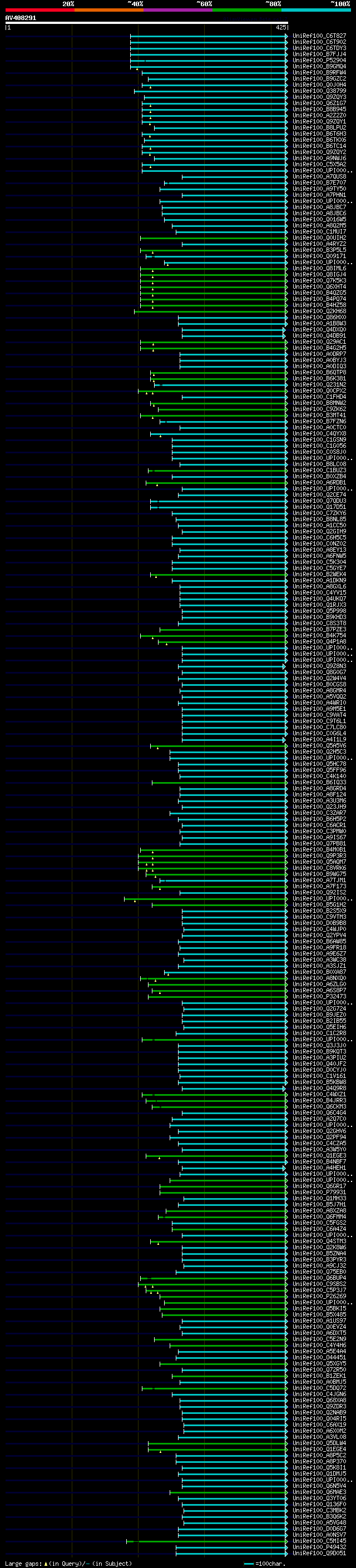356x1568 pixels.
Task: Select hit label UniRef100_A9NWJ6
Action: [319, 159]
